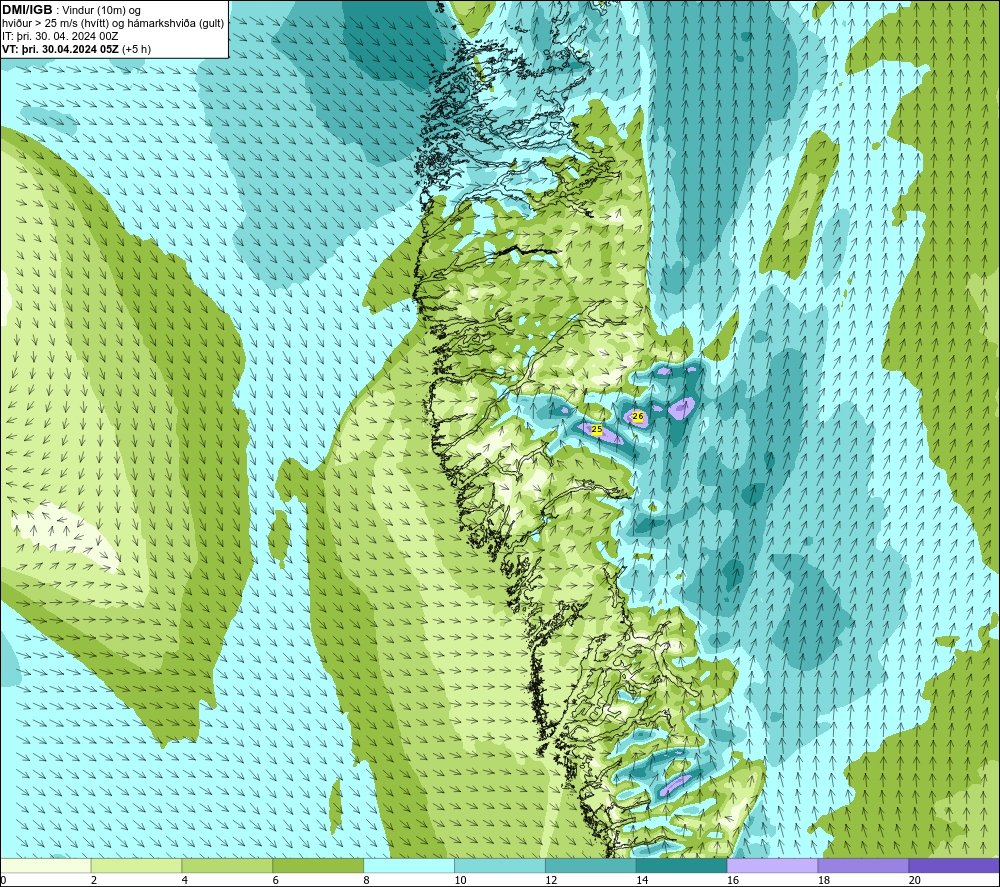Click the 12–14 teal legend swatch

click(x=591, y=865)
